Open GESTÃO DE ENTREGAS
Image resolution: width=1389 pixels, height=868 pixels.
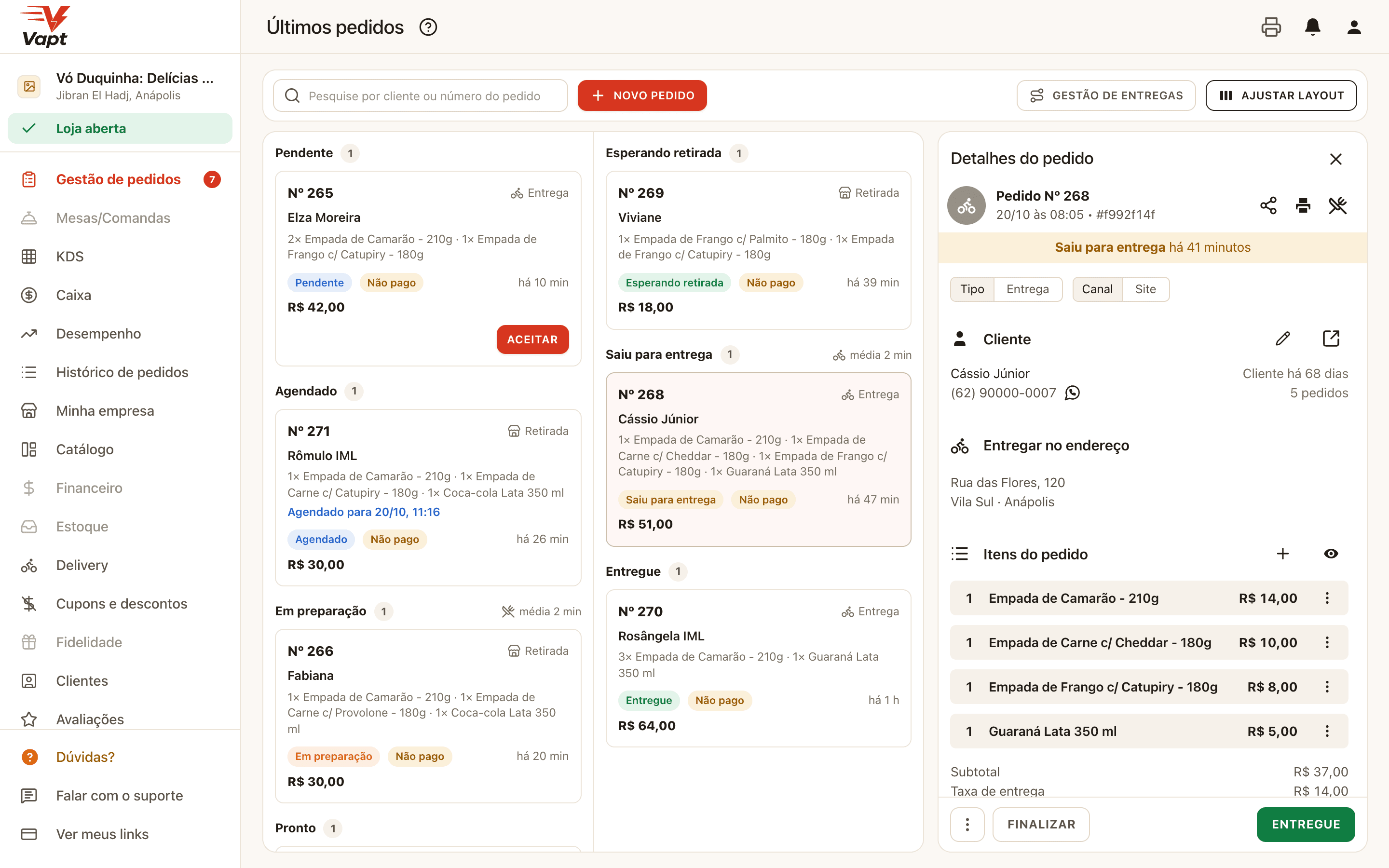click(1106, 95)
